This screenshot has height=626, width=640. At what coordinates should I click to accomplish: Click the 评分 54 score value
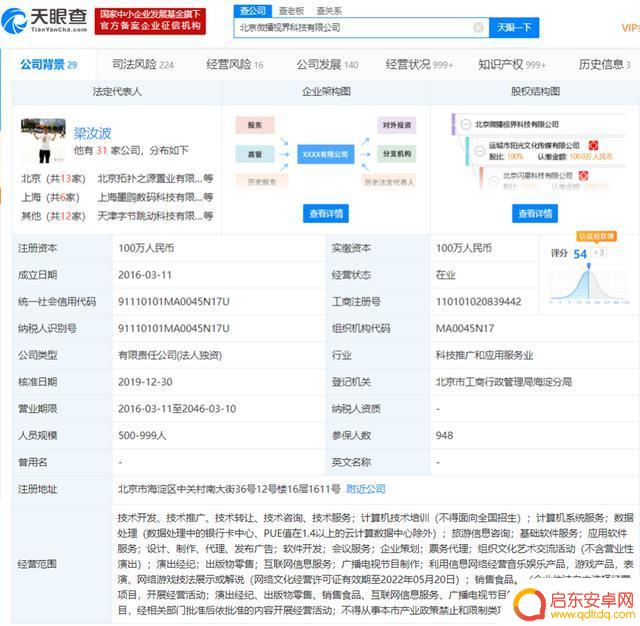coord(580,254)
